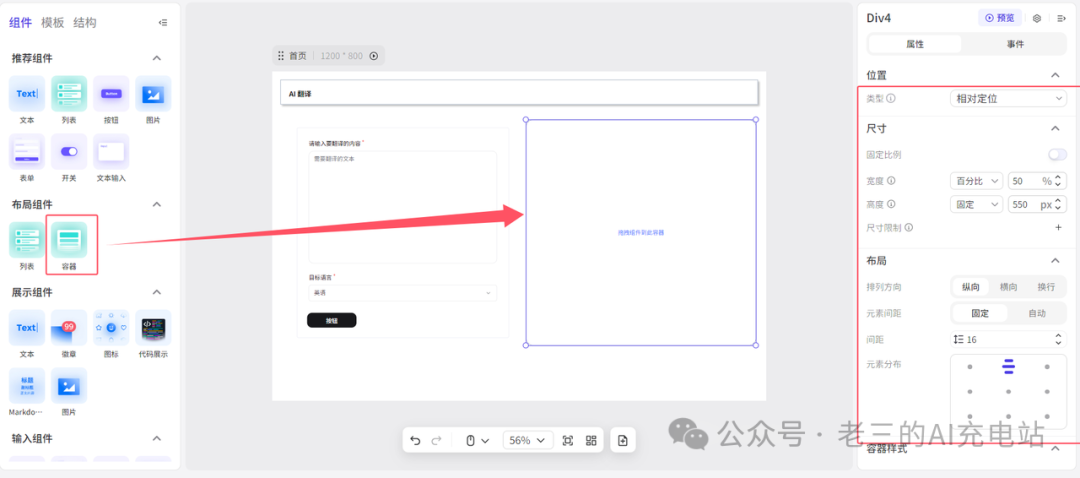Click the 间距 16 stepper arrows
Screen dimensions: 1080x478
pyautogui.click(x=1059, y=340)
